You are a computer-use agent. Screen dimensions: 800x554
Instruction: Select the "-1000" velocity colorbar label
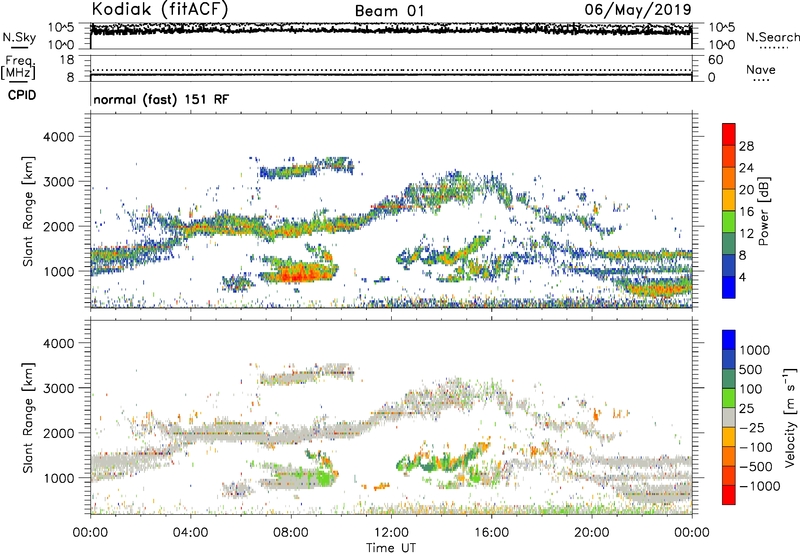[759, 486]
